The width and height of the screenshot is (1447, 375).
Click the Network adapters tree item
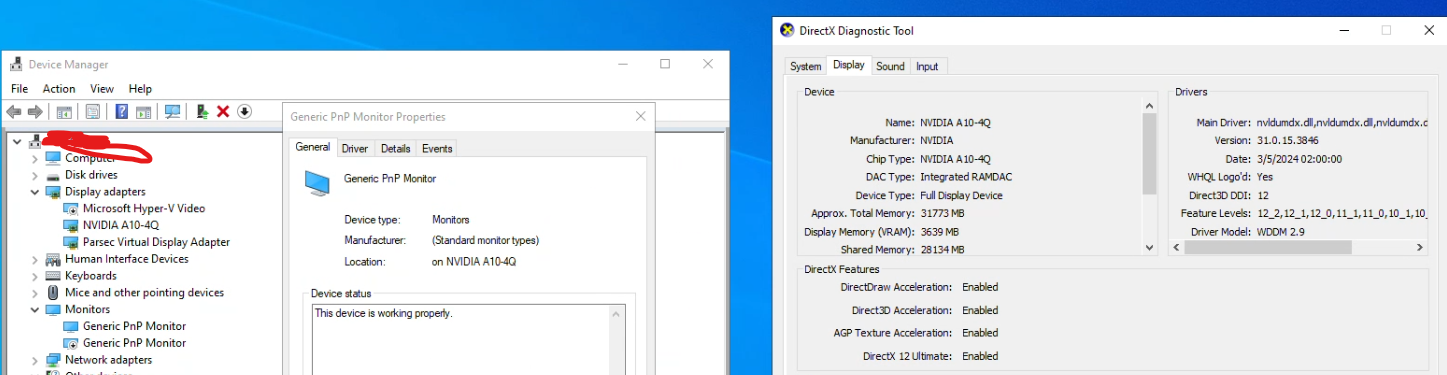(109, 360)
